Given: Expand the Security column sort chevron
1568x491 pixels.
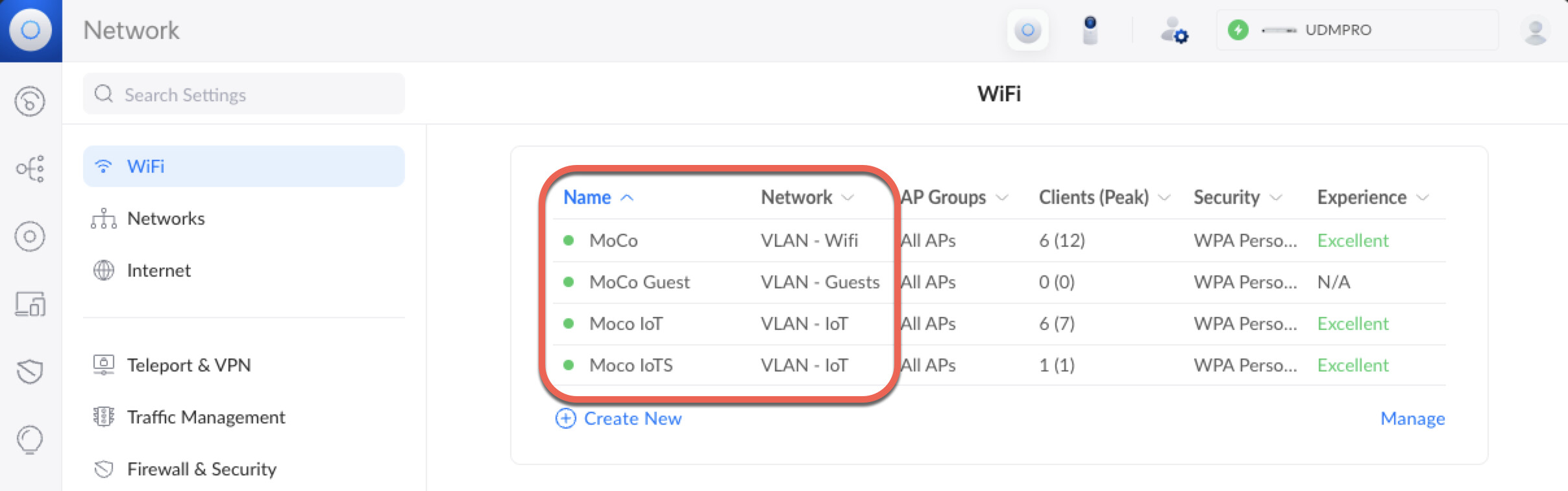Looking at the screenshot, I should (1276, 197).
